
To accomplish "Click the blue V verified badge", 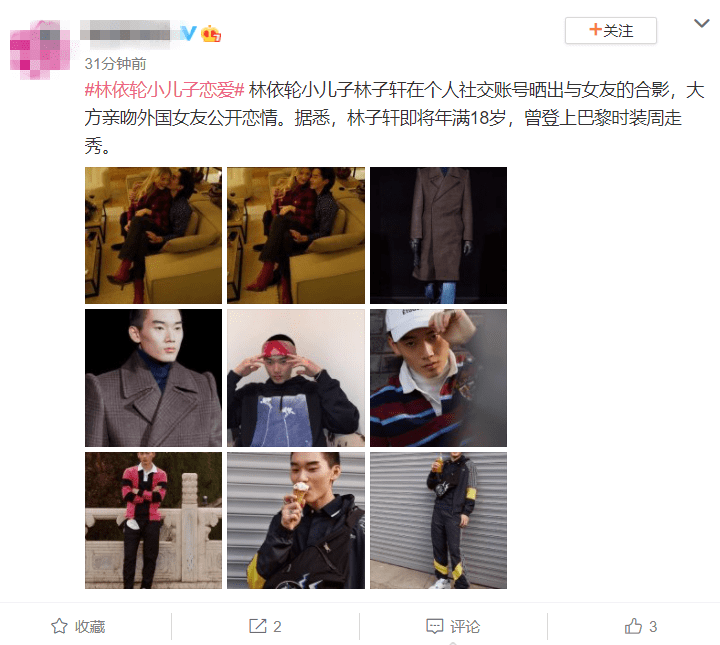I will (x=188, y=33).
